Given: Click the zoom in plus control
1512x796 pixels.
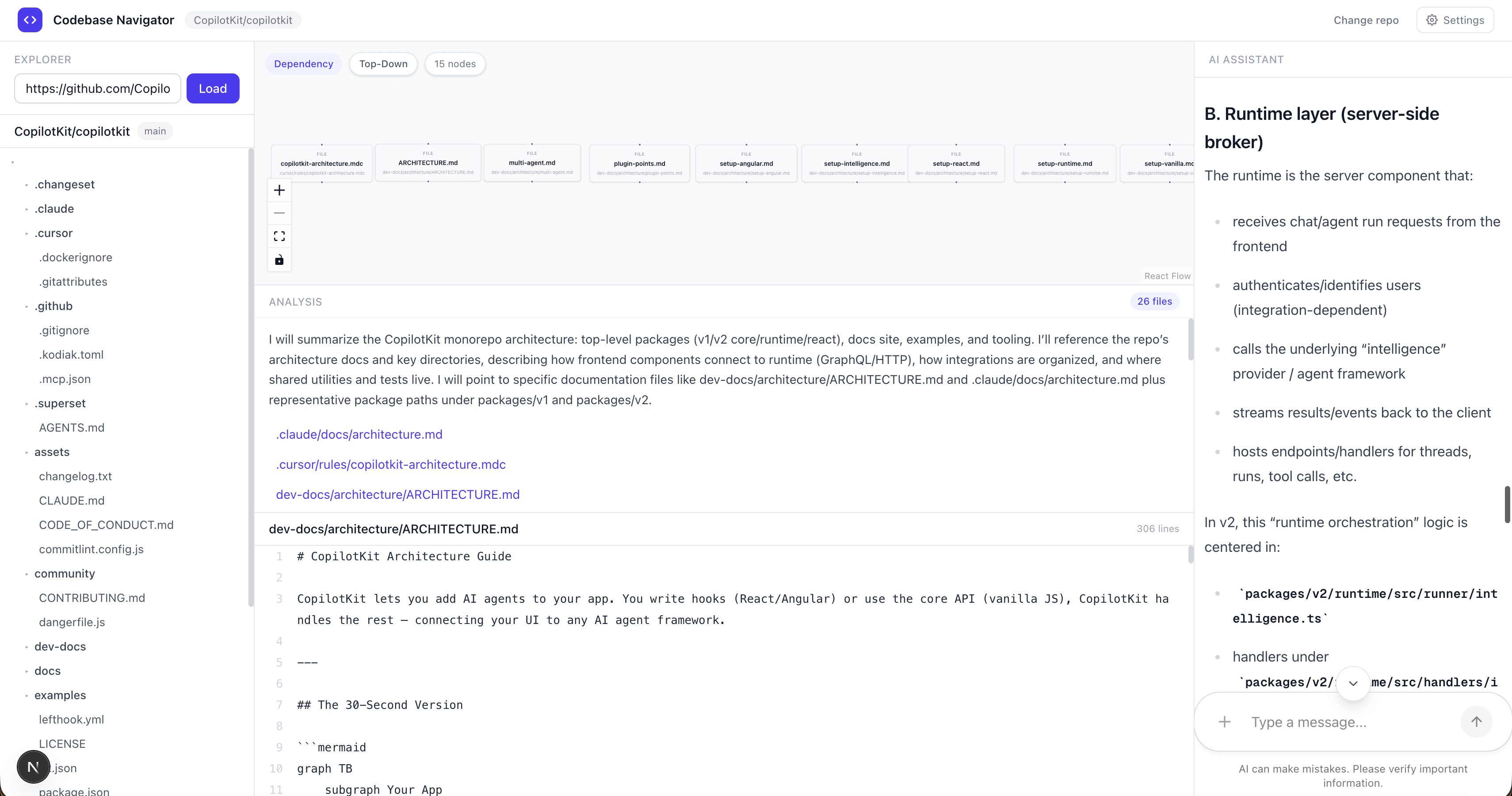Looking at the screenshot, I should coord(279,190).
